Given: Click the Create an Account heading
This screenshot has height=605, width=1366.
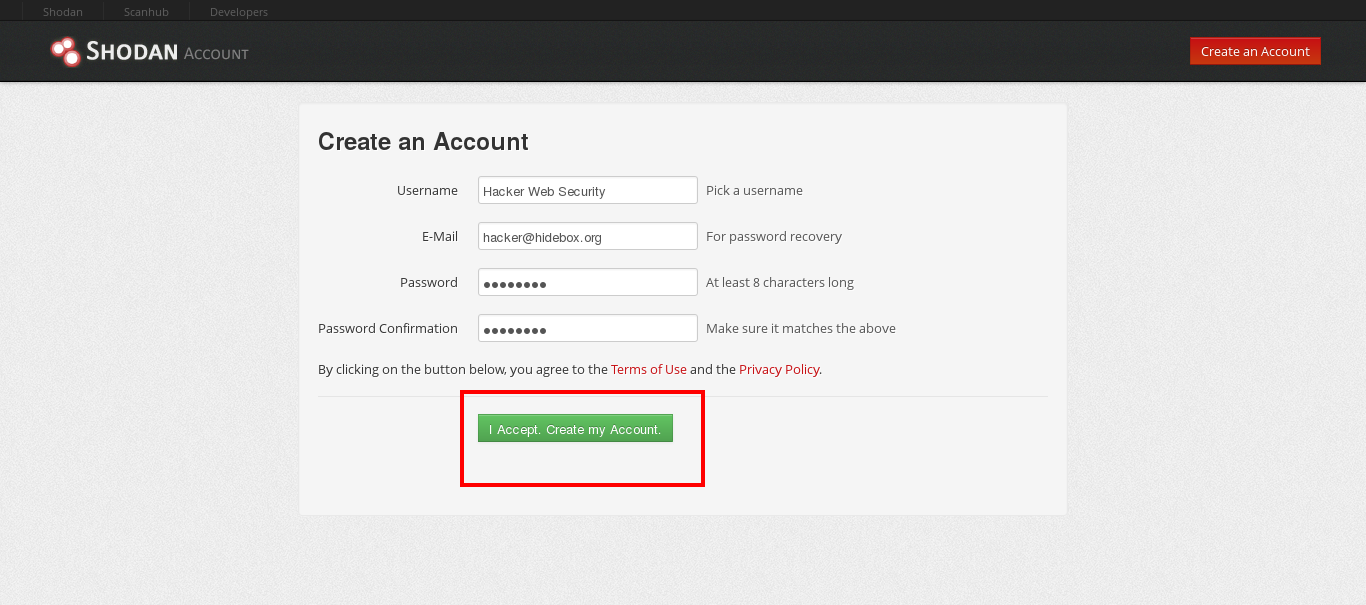Looking at the screenshot, I should coord(423,142).
